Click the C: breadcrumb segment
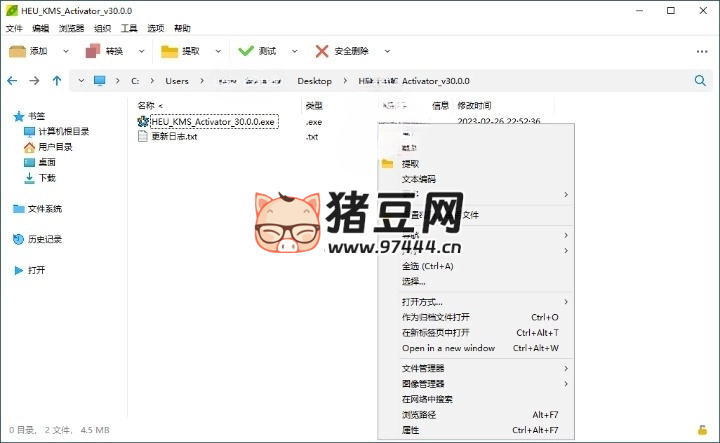The image size is (720, 443). point(135,81)
